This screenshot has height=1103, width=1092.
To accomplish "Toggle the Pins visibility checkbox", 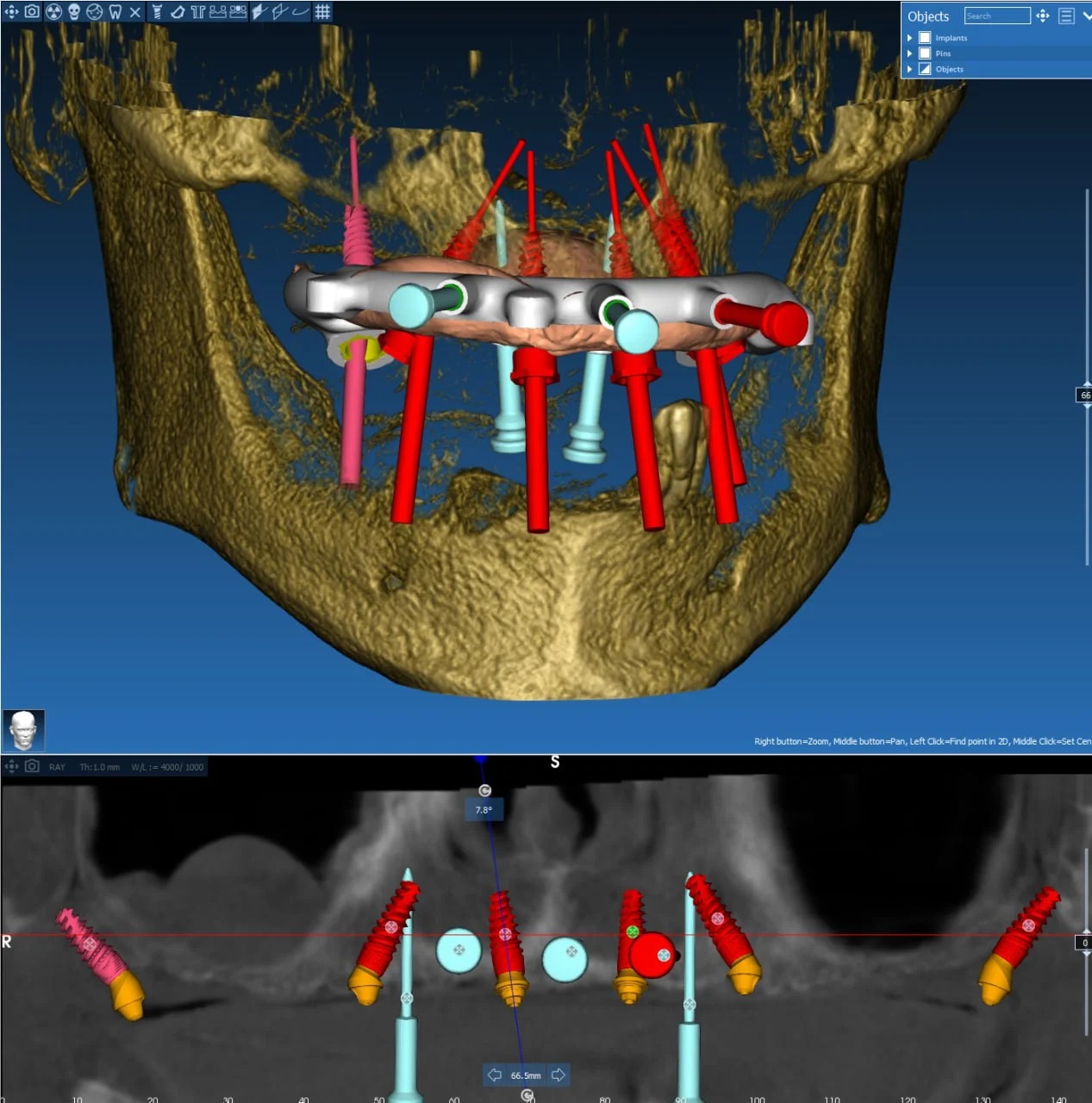I will [x=925, y=53].
